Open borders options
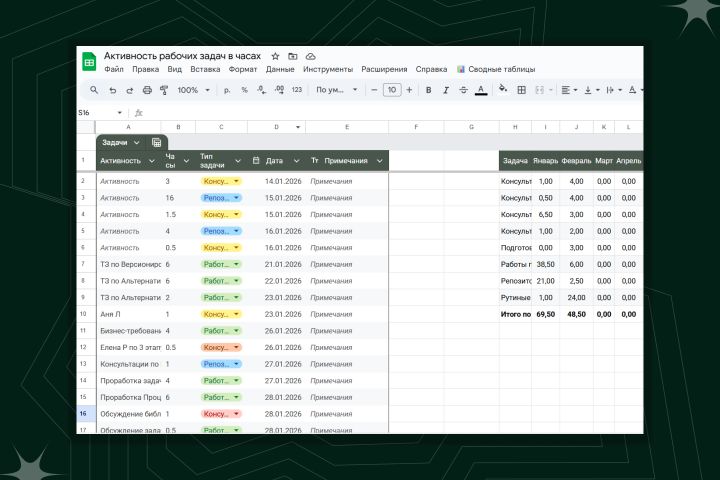Screen dimensions: 720x480 tap(521, 90)
